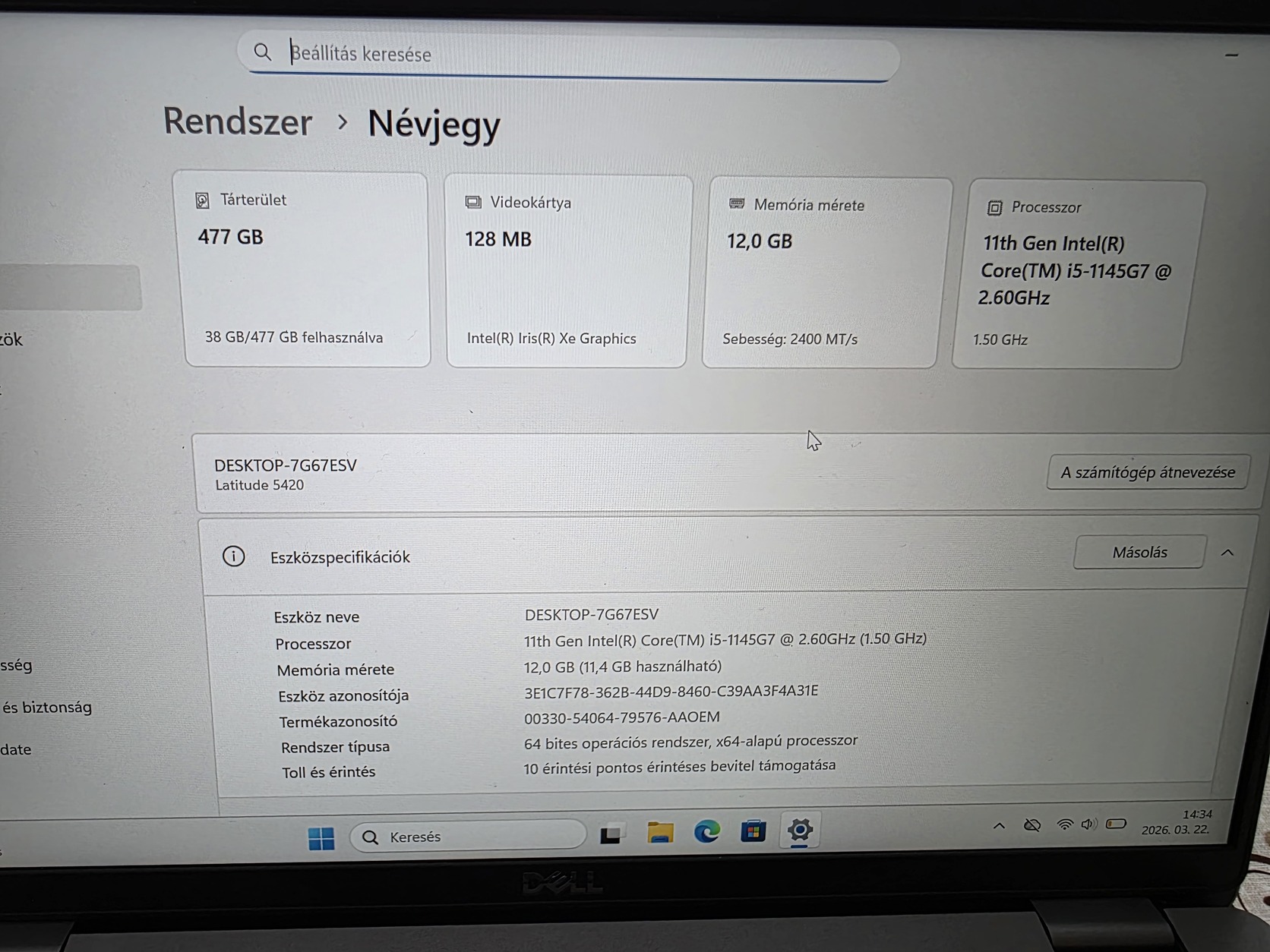Select the Intel(R) Iris(R) Xe Graphics text
The height and width of the screenshot is (952, 1270).
[551, 339]
